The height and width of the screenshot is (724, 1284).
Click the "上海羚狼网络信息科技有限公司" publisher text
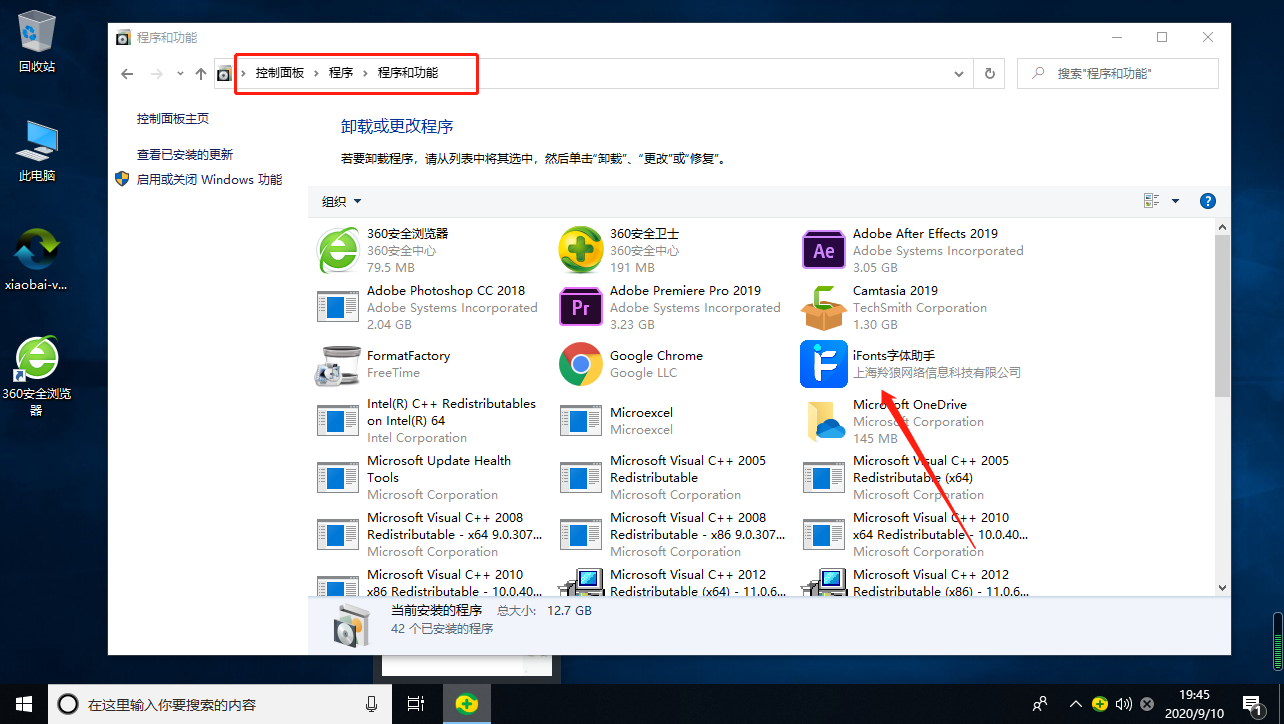[x=937, y=373]
